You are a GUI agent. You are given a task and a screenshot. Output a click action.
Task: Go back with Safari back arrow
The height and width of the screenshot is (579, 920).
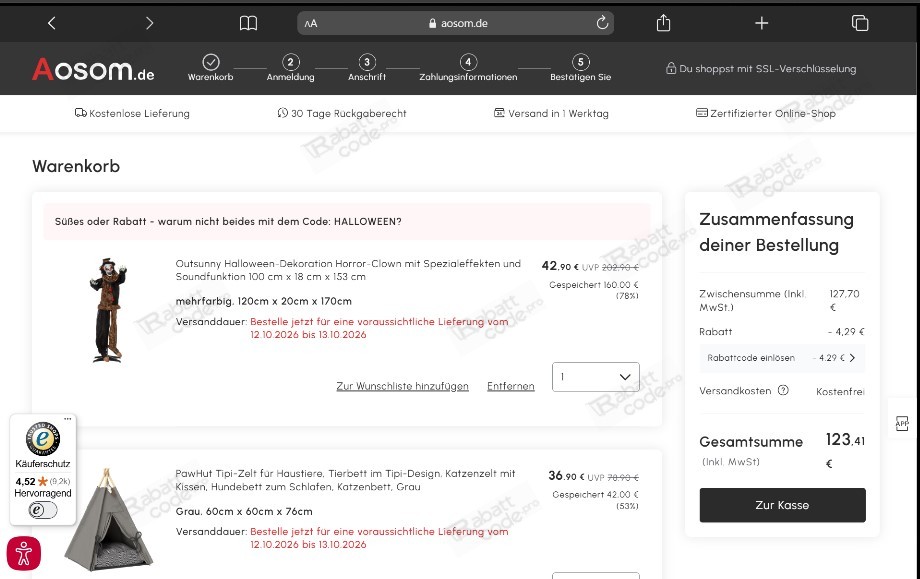[x=52, y=23]
